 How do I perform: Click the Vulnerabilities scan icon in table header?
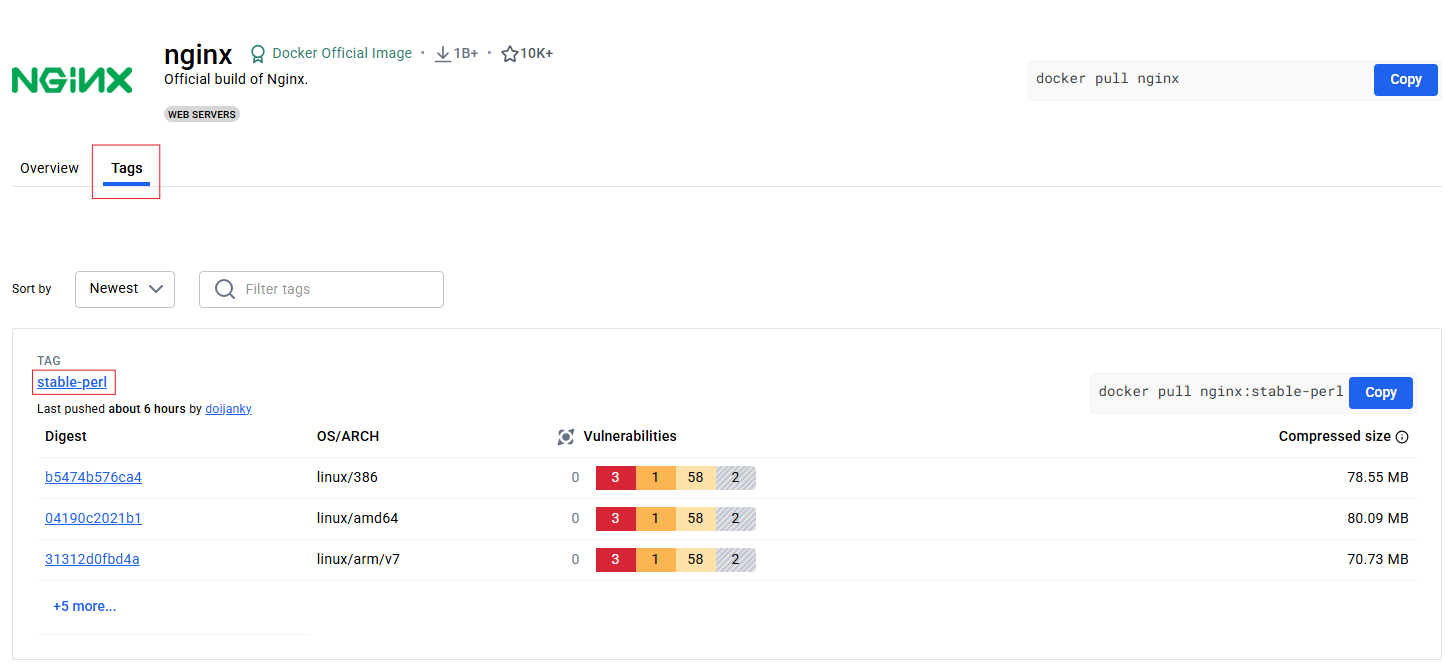(x=566, y=437)
